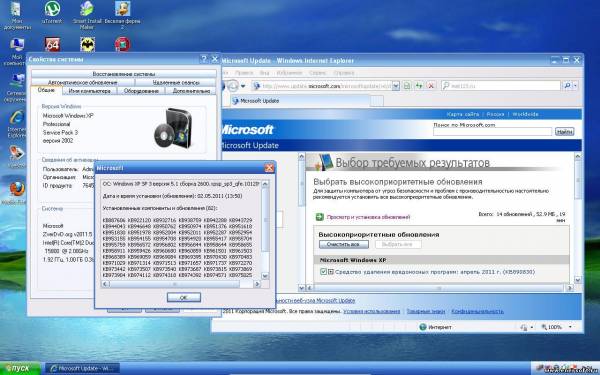Image resolution: width=600 pixels, height=375 pixels.
Task: Open the Worldwide link in page header
Action: coord(525,114)
